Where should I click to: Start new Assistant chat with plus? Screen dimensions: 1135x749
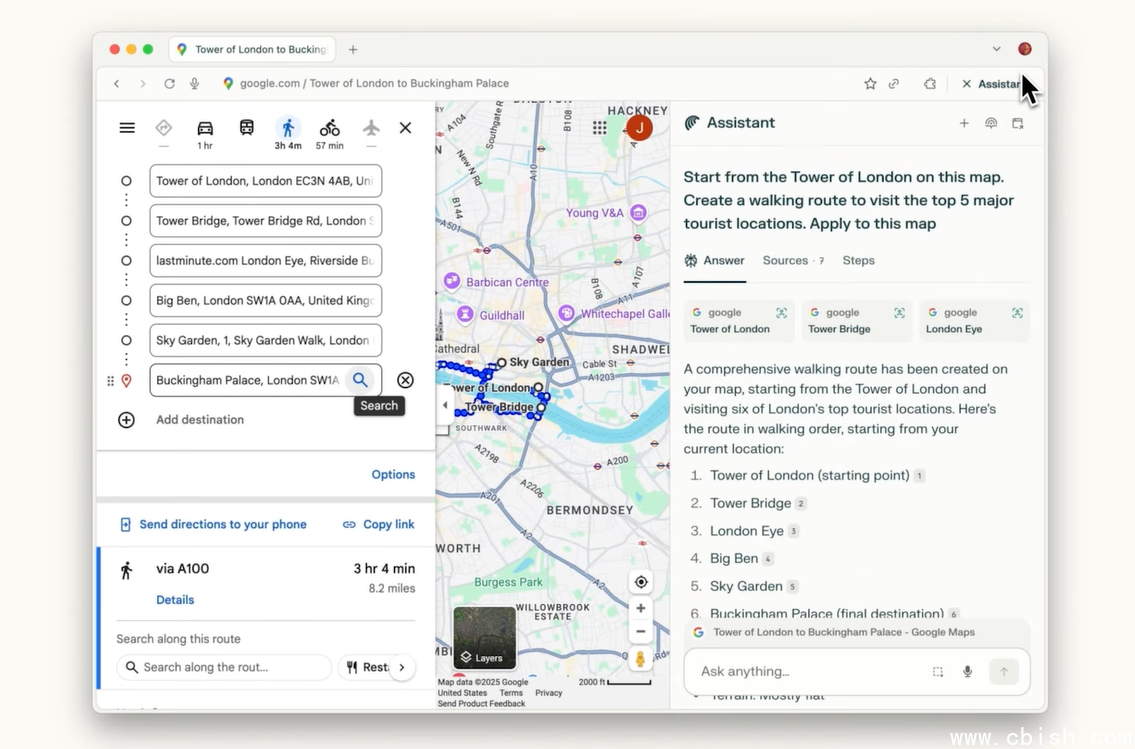[964, 123]
